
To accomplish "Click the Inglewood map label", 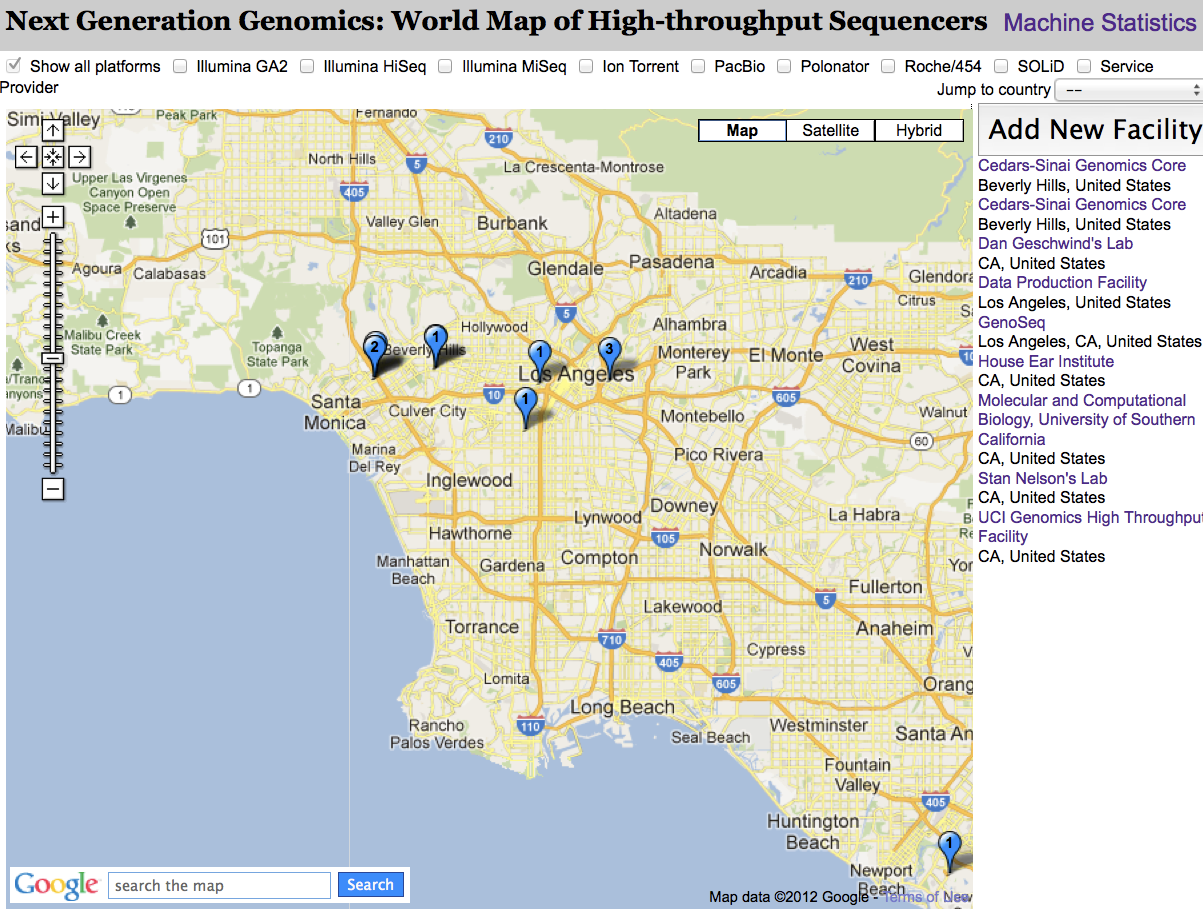I will [469, 481].
